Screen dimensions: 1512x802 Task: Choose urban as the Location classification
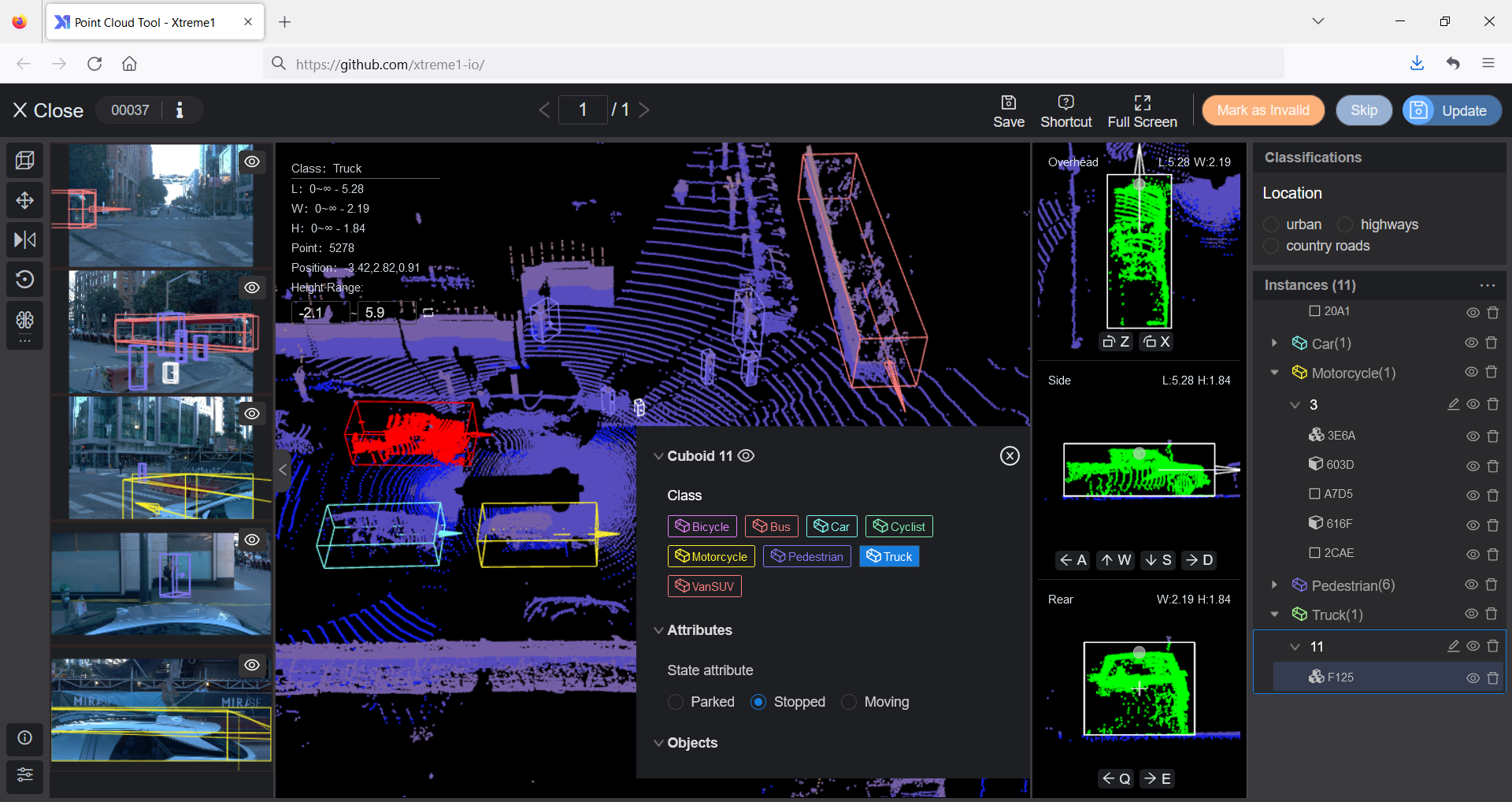click(x=1271, y=225)
